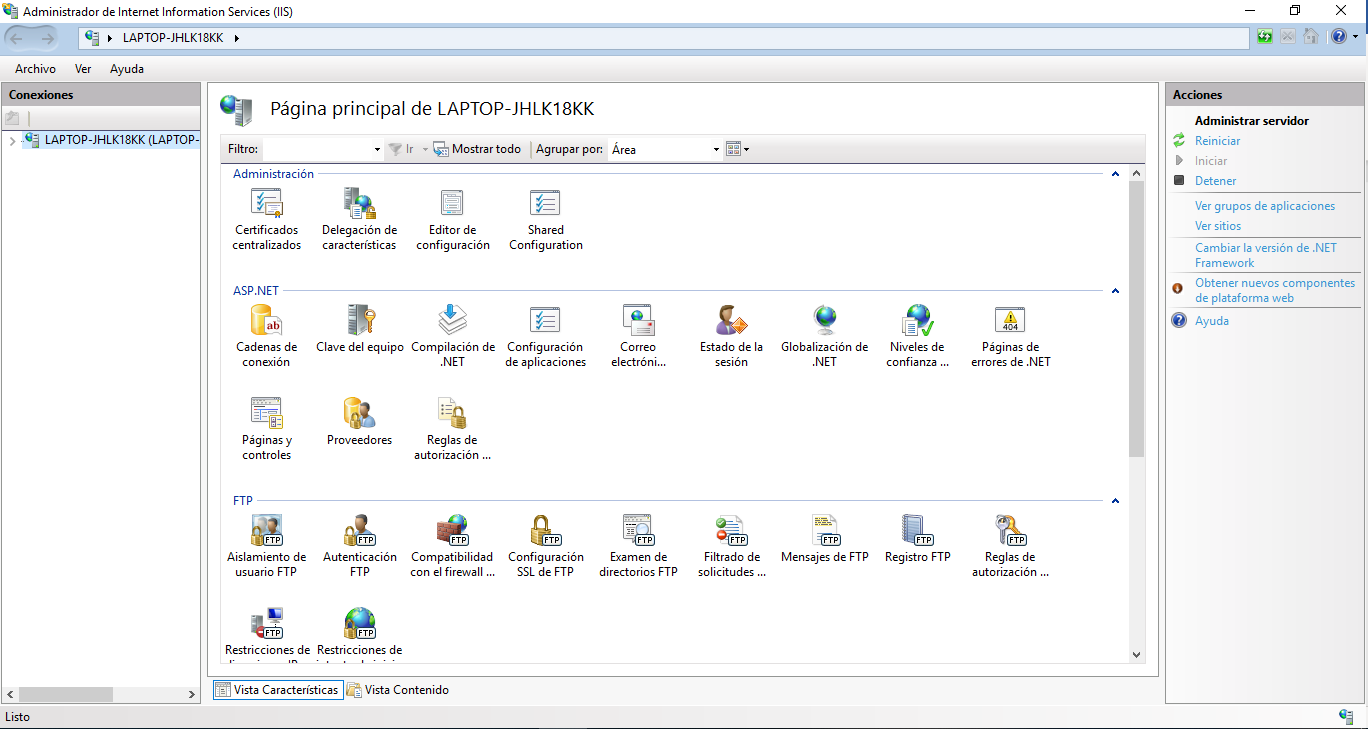Viewport: 1368px width, 729px height.
Task: Open the Filtro dropdown arrow
Action: (377, 150)
